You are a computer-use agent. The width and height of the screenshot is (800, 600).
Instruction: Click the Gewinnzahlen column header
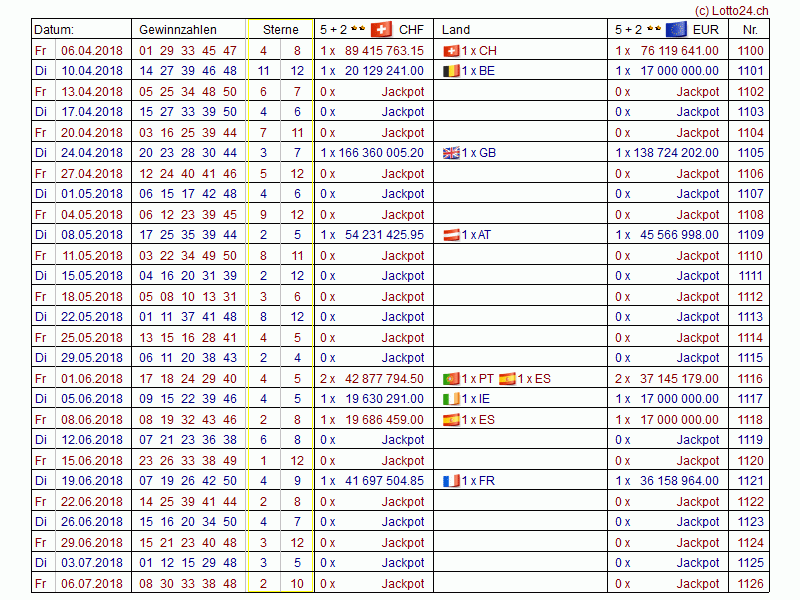click(177, 30)
